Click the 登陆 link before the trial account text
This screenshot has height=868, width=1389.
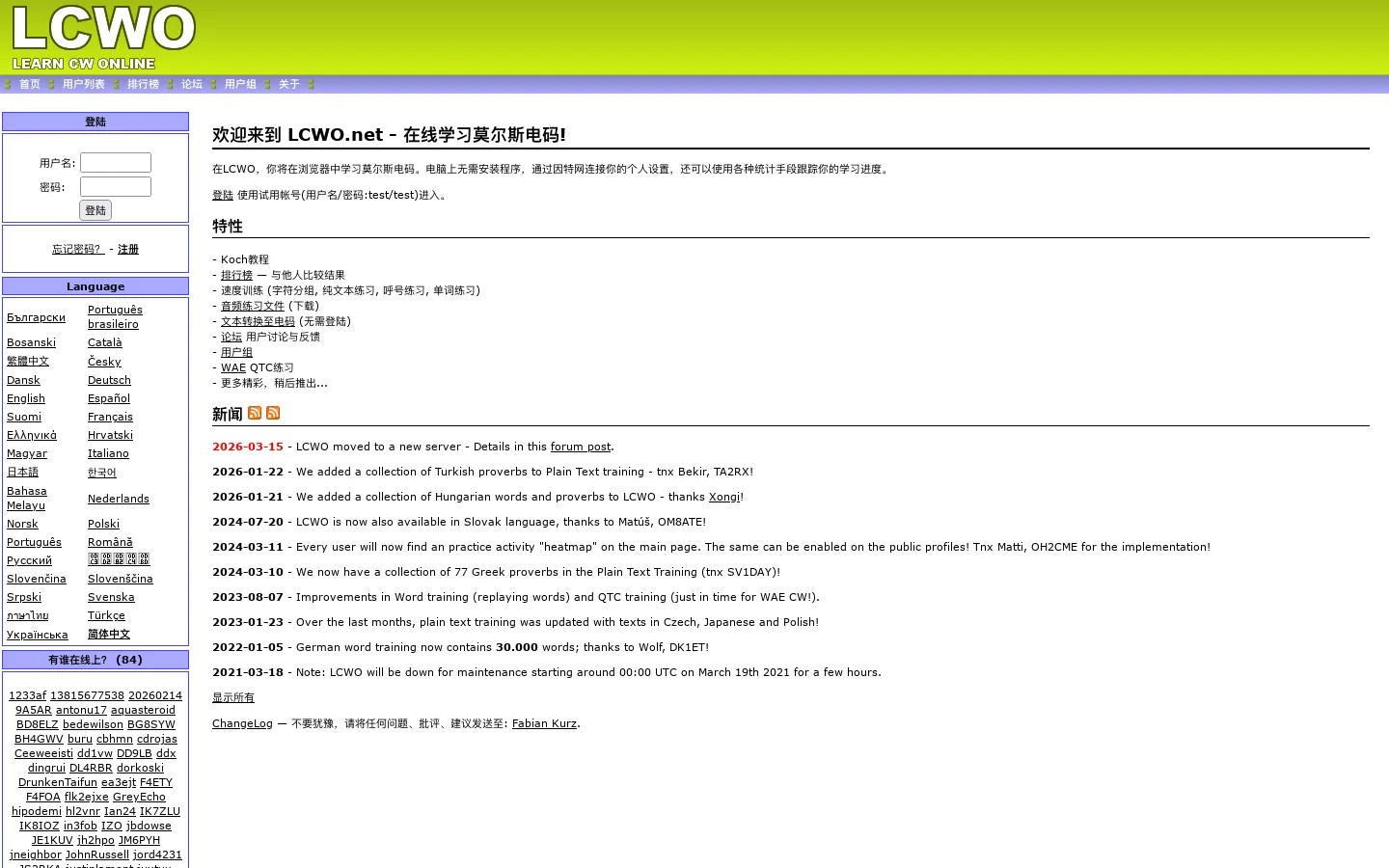point(223,195)
